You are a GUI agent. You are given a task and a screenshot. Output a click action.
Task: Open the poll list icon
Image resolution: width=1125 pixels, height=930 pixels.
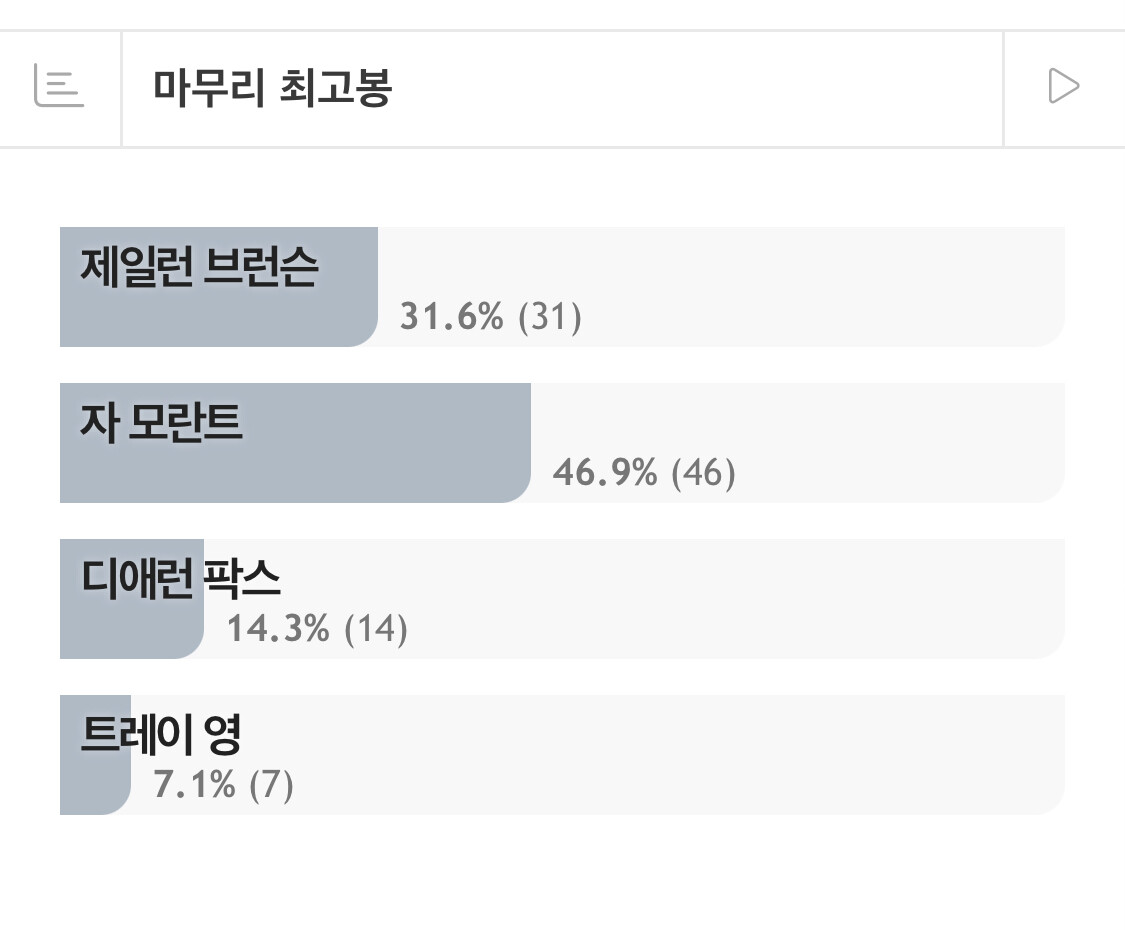(59, 86)
